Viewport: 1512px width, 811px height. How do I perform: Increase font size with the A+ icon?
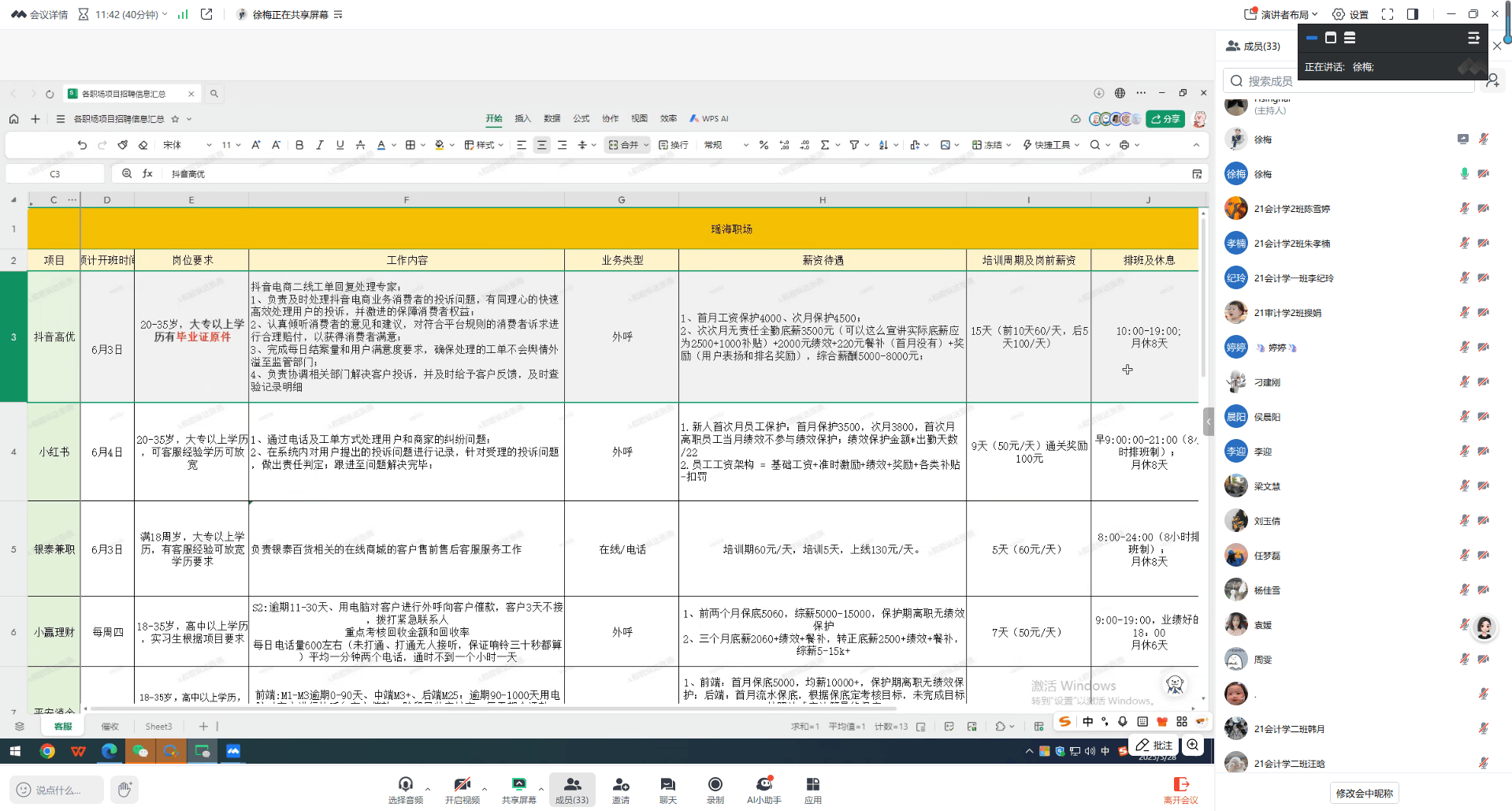[256, 145]
